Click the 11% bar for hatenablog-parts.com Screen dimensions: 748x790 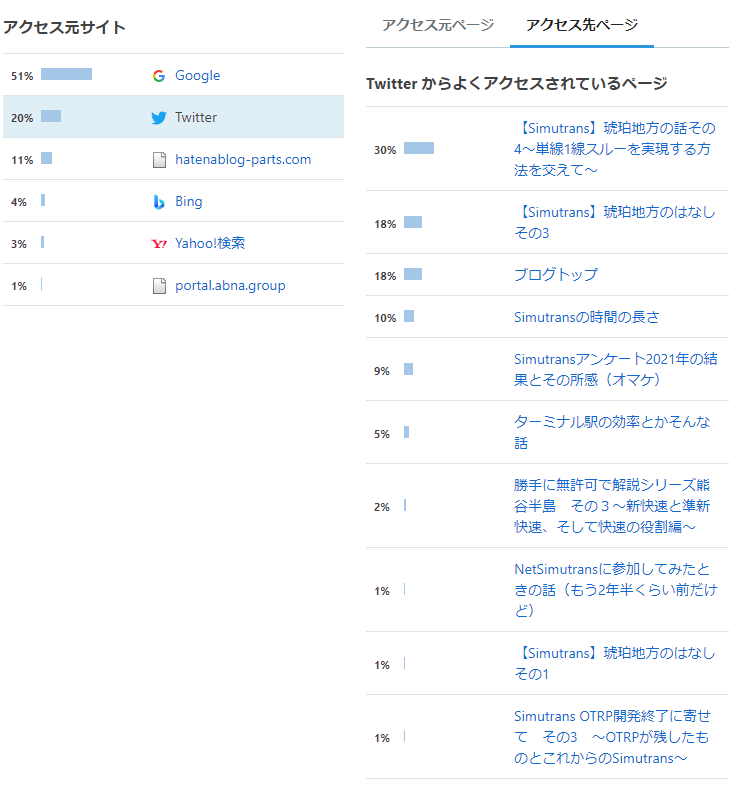pyautogui.click(x=46, y=158)
